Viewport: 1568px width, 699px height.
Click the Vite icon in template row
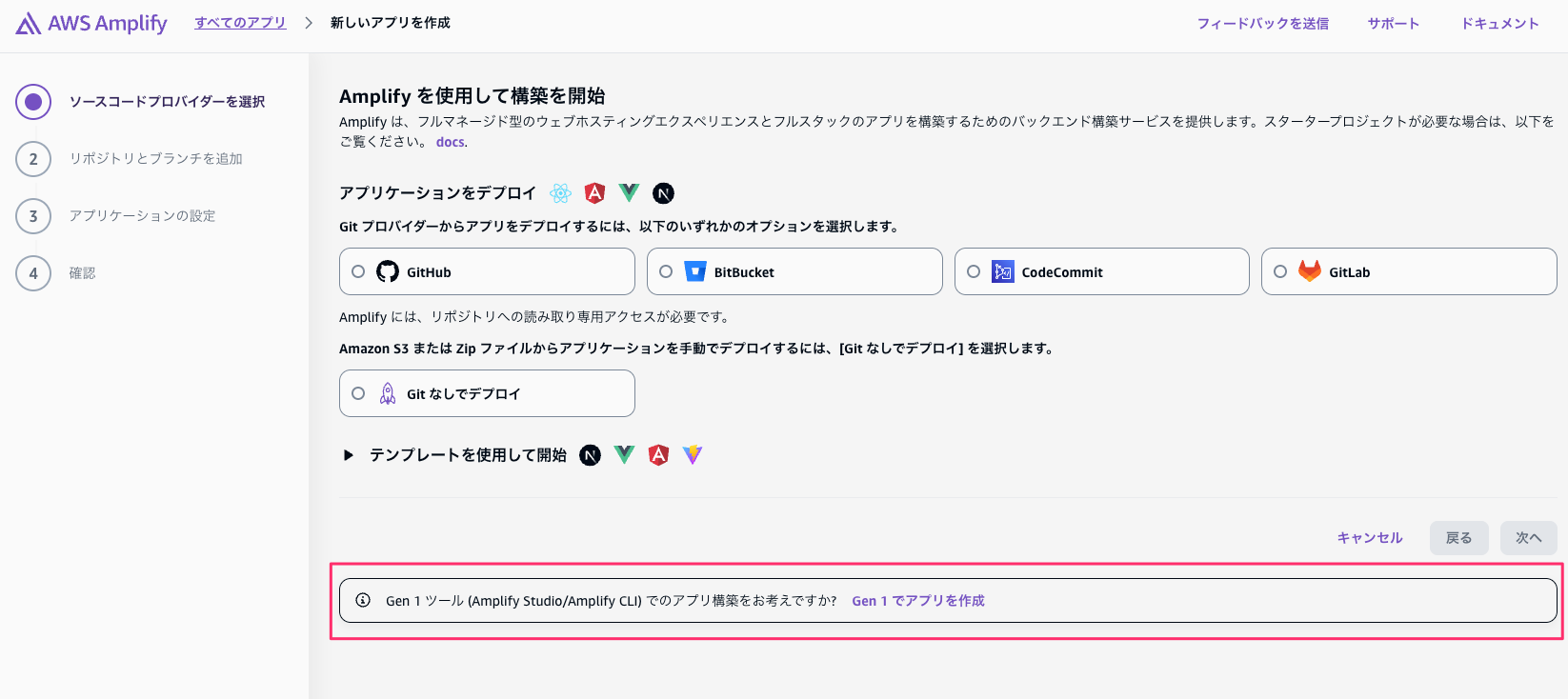[693, 455]
